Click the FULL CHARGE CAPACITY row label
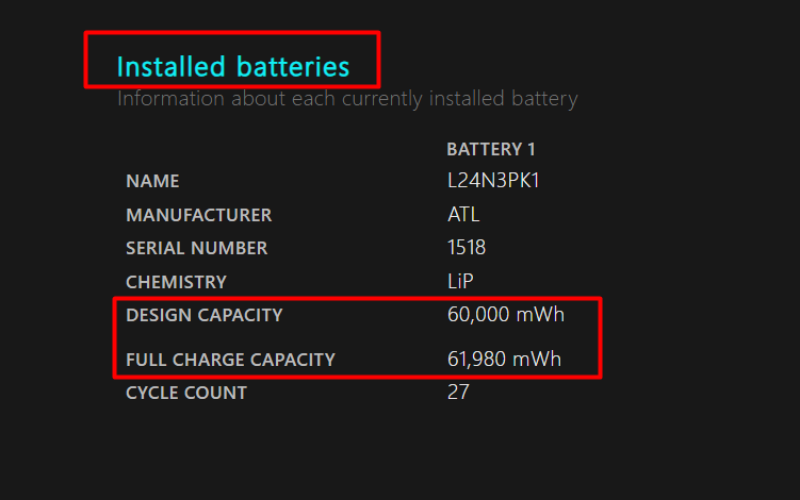 (x=230, y=359)
